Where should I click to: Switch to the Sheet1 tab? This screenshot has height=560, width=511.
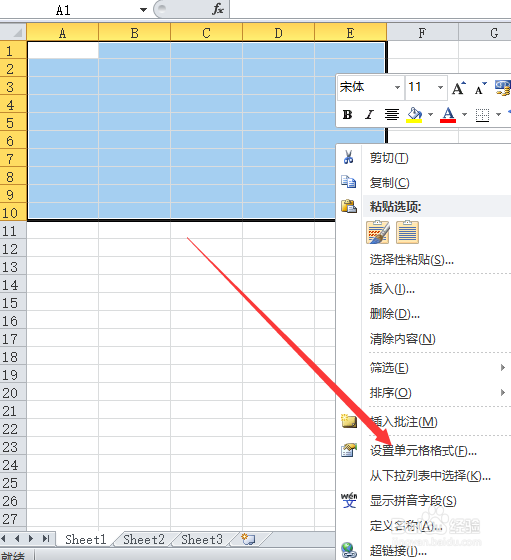86,539
